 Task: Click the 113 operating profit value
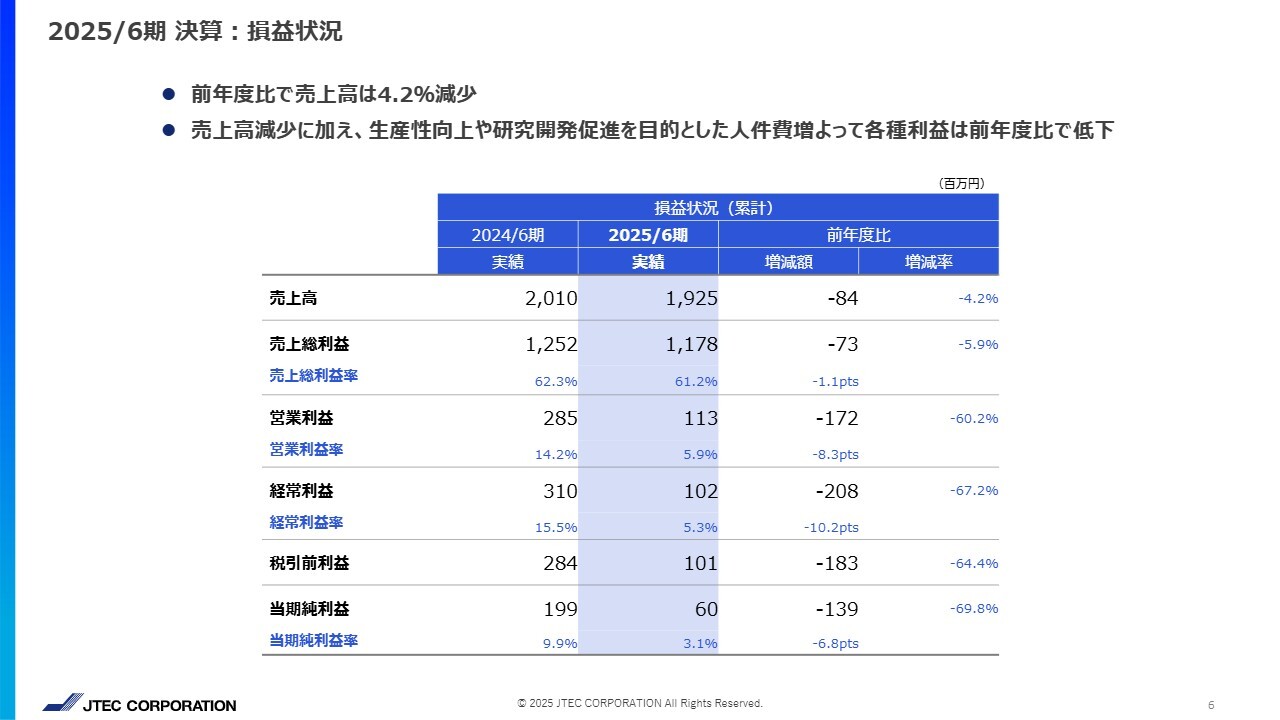pos(701,418)
